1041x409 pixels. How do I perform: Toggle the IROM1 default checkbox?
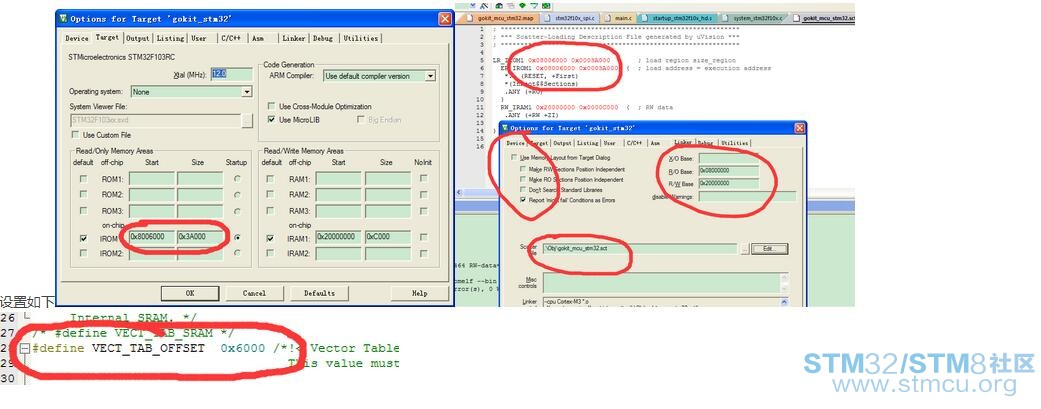pyautogui.click(x=83, y=238)
